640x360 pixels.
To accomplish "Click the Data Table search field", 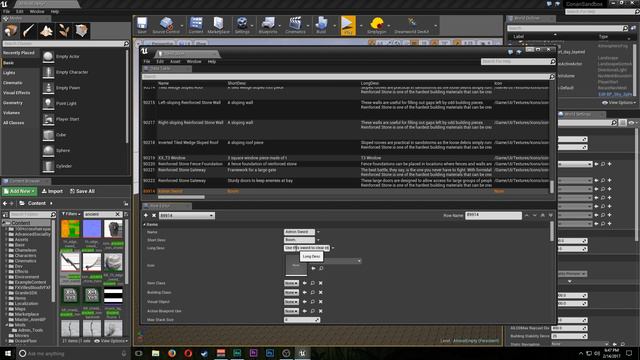I will pyautogui.click(x=346, y=76).
